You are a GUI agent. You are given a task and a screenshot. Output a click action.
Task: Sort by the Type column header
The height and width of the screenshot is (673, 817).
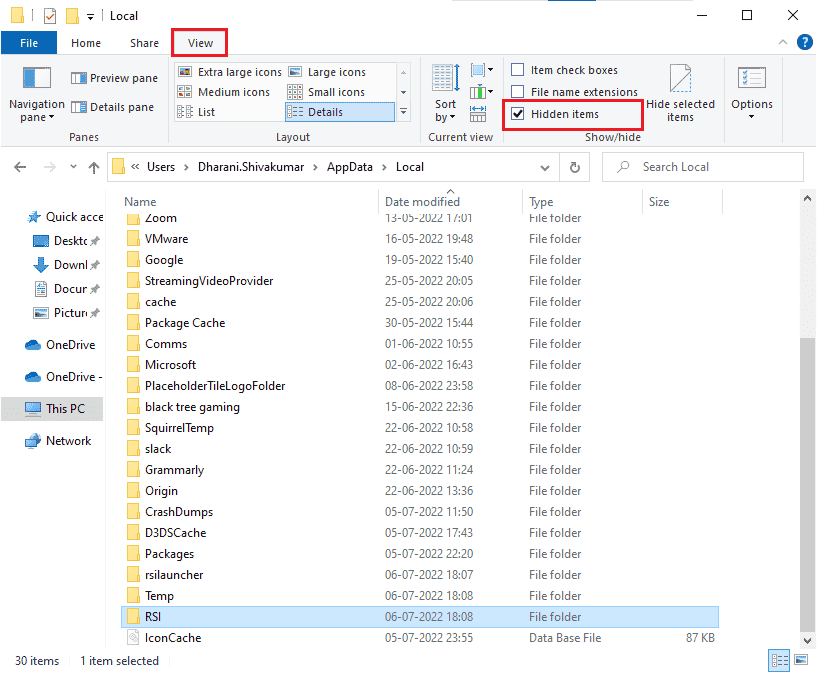pos(583,202)
